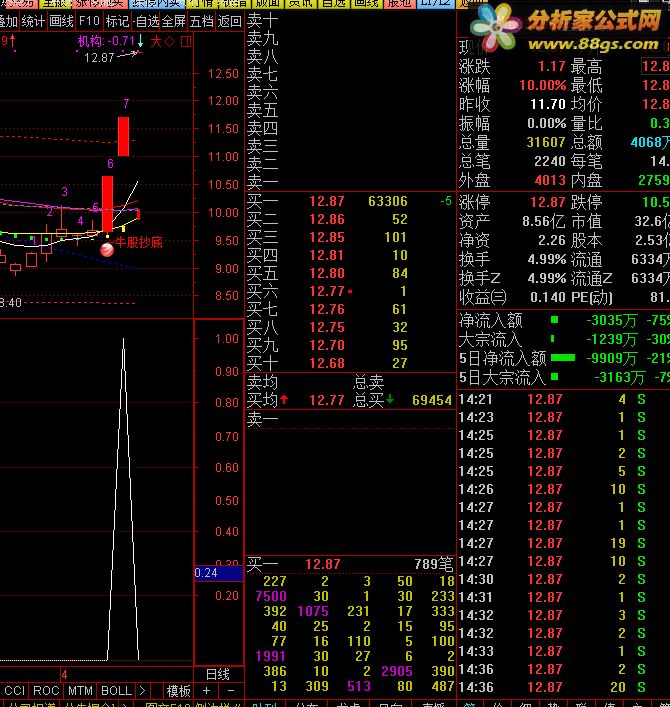The width and height of the screenshot is (670, 707).
Task: Click purple queue order 1075
Action: 313,611
